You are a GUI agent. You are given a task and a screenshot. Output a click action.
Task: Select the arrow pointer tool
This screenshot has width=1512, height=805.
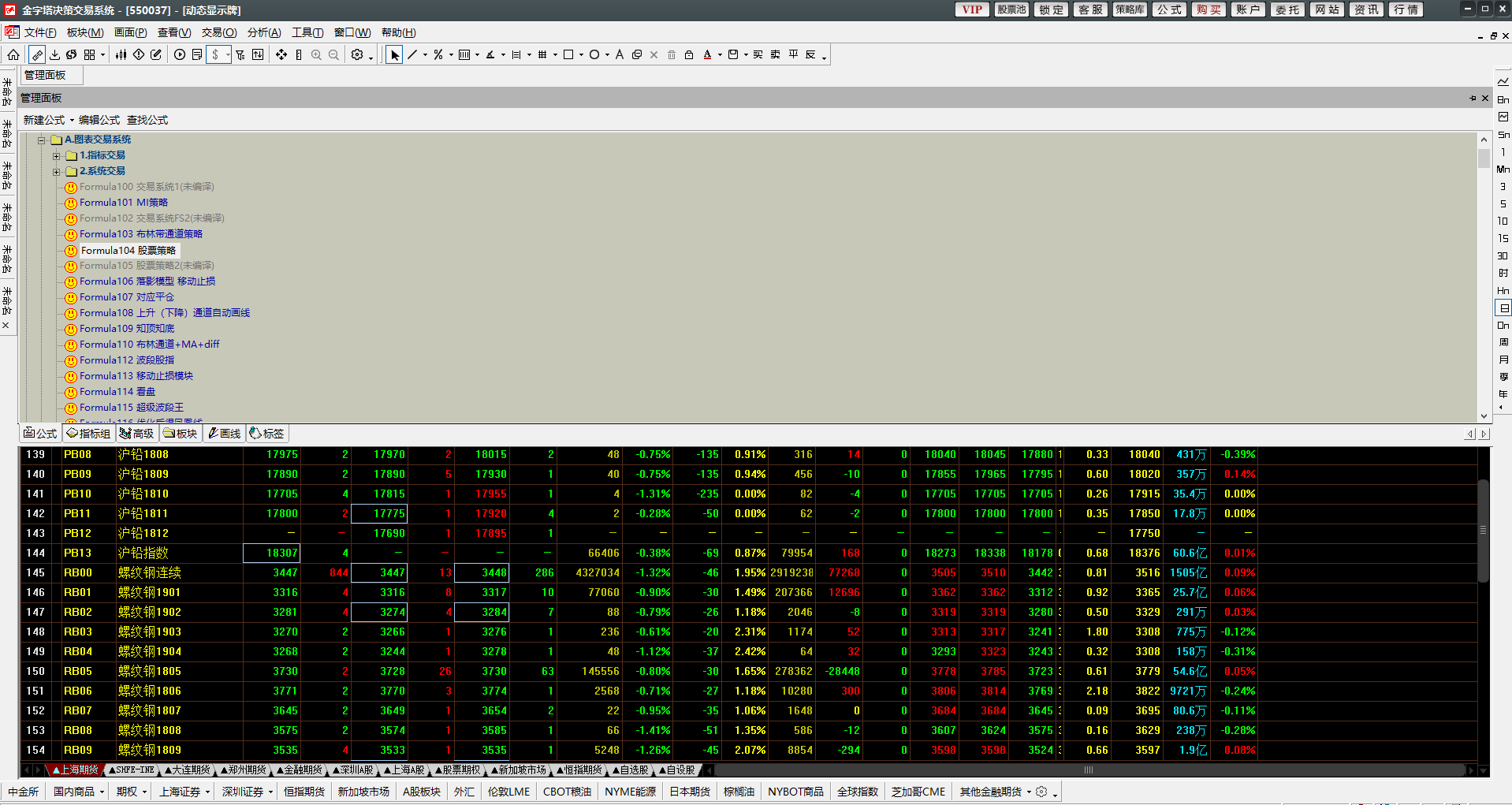[x=395, y=54]
